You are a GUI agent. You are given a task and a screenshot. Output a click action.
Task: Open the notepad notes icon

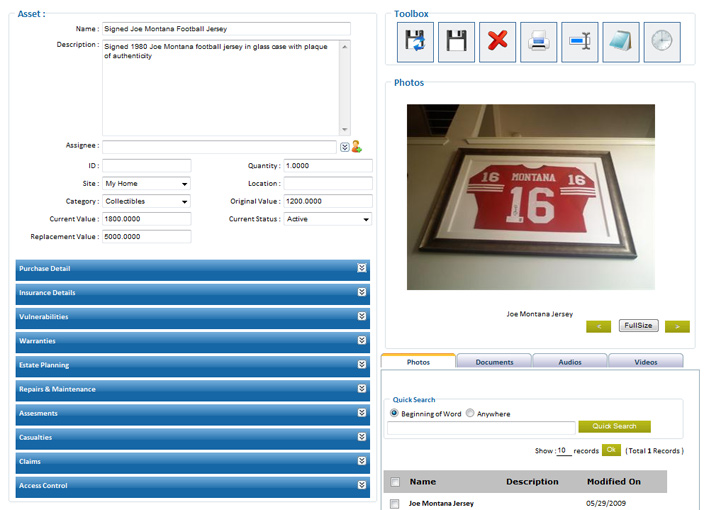click(621, 42)
